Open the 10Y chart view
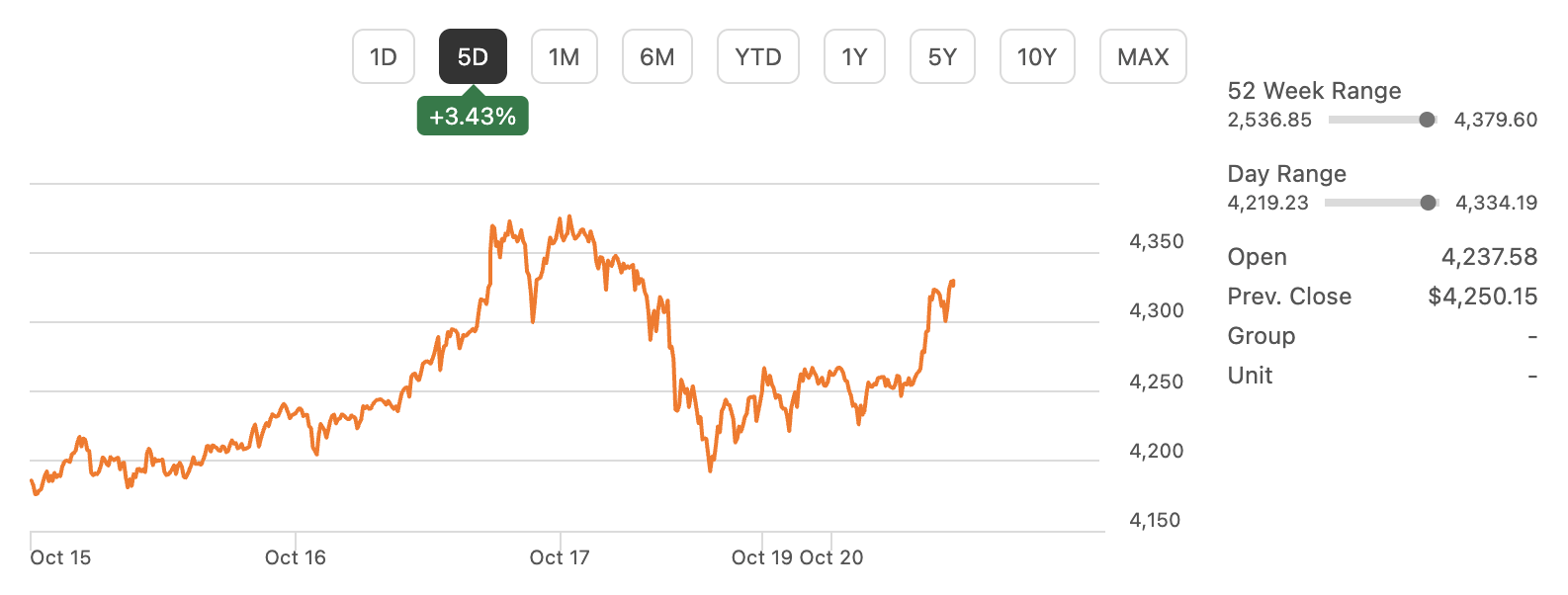 tap(1036, 56)
